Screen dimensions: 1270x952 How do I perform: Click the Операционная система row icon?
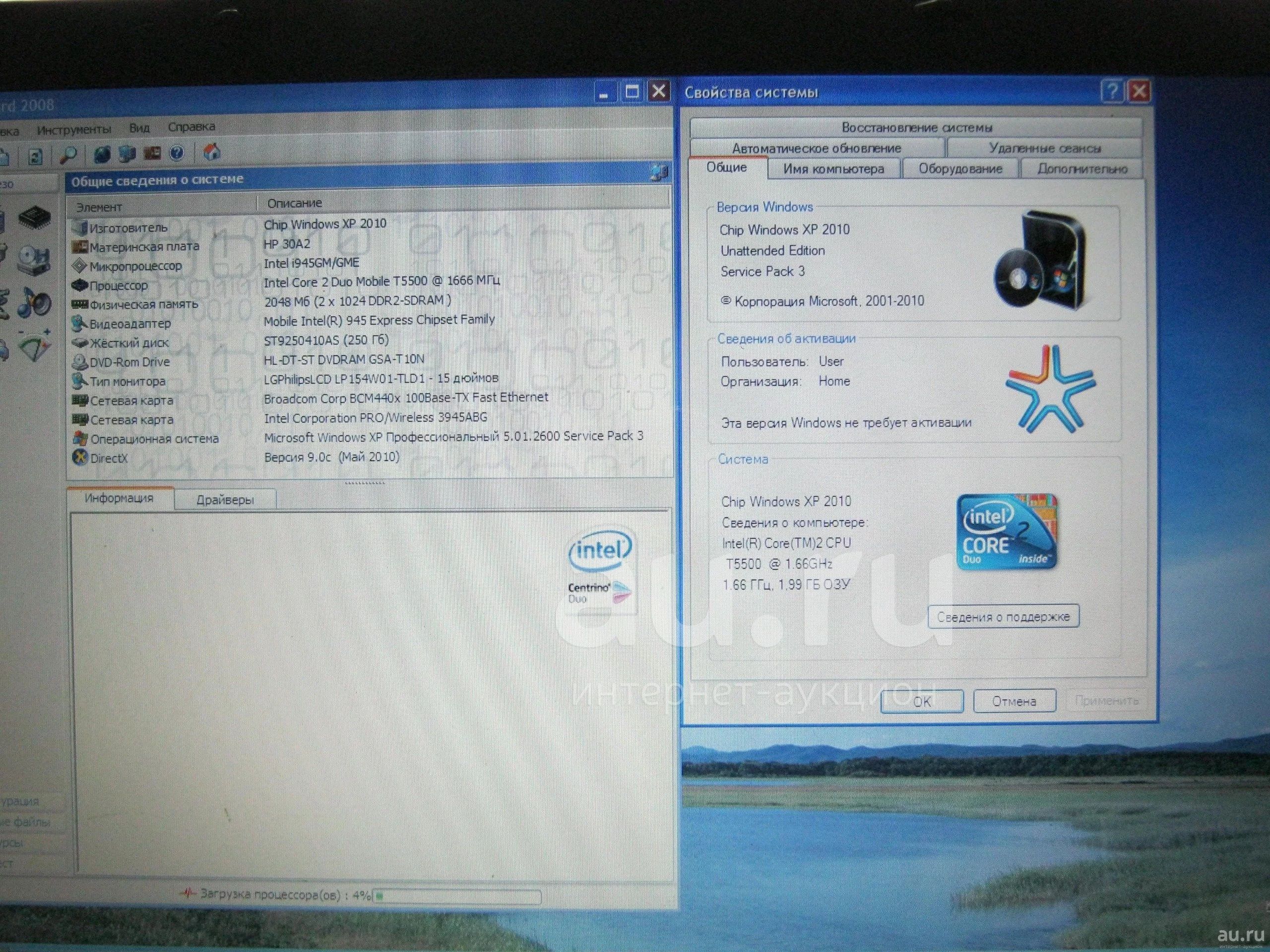(x=80, y=439)
